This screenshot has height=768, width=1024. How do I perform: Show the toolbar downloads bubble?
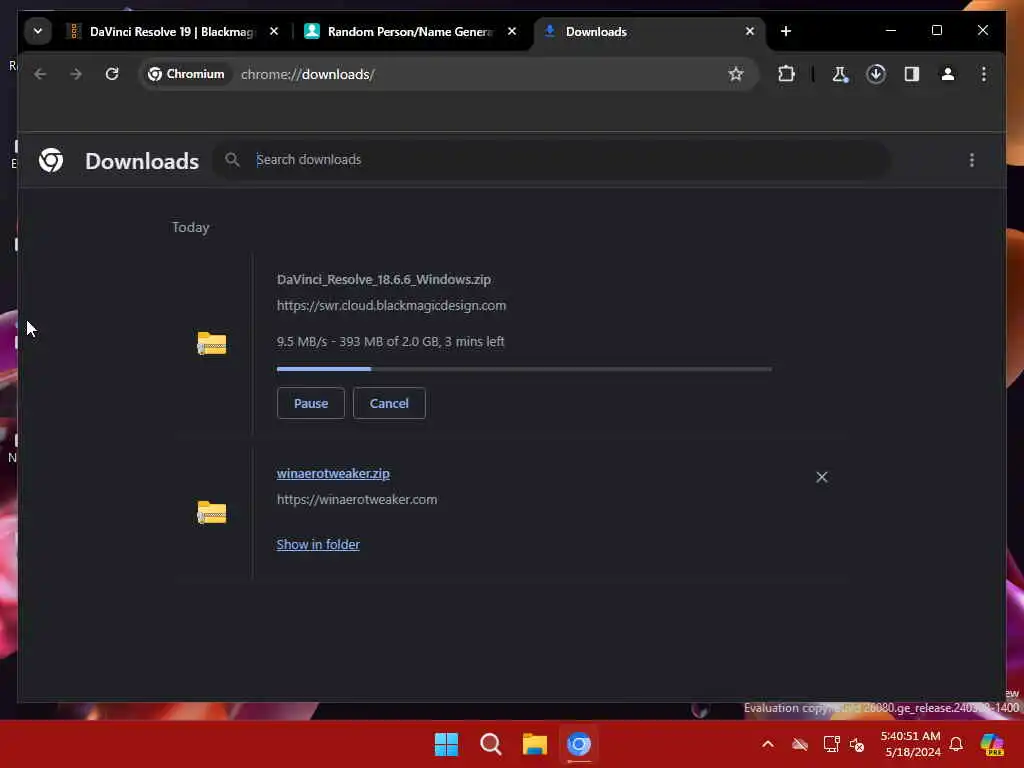pyautogui.click(x=876, y=74)
